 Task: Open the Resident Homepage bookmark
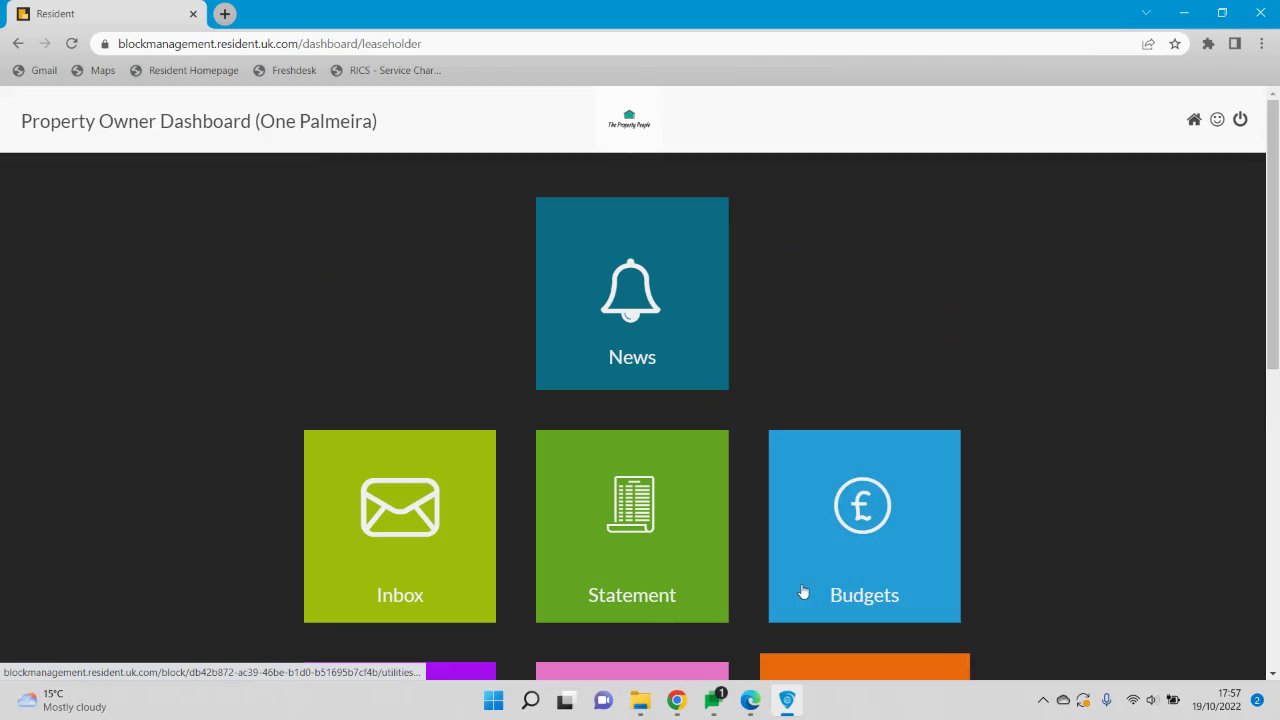(x=184, y=71)
